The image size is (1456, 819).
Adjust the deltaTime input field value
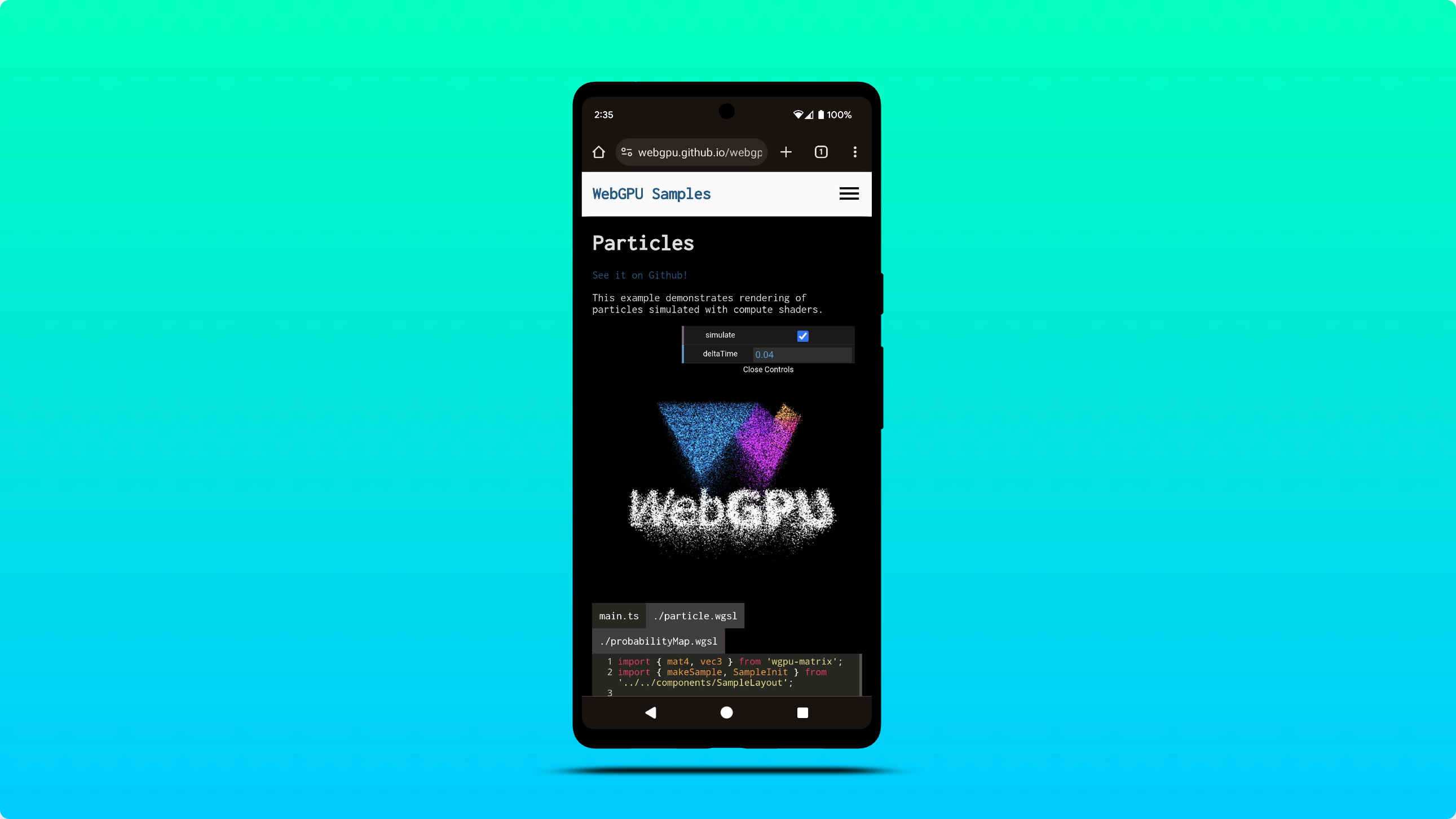coord(800,354)
